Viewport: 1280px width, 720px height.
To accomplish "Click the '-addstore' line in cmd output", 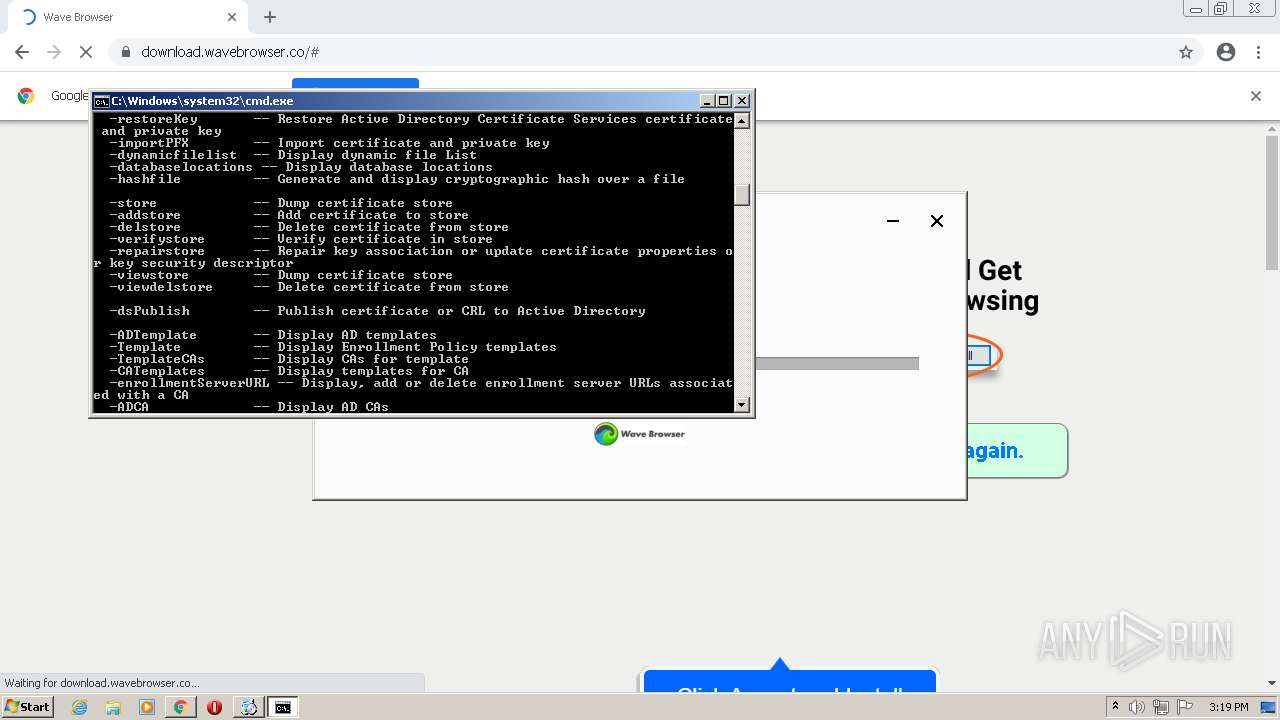I will [289, 215].
